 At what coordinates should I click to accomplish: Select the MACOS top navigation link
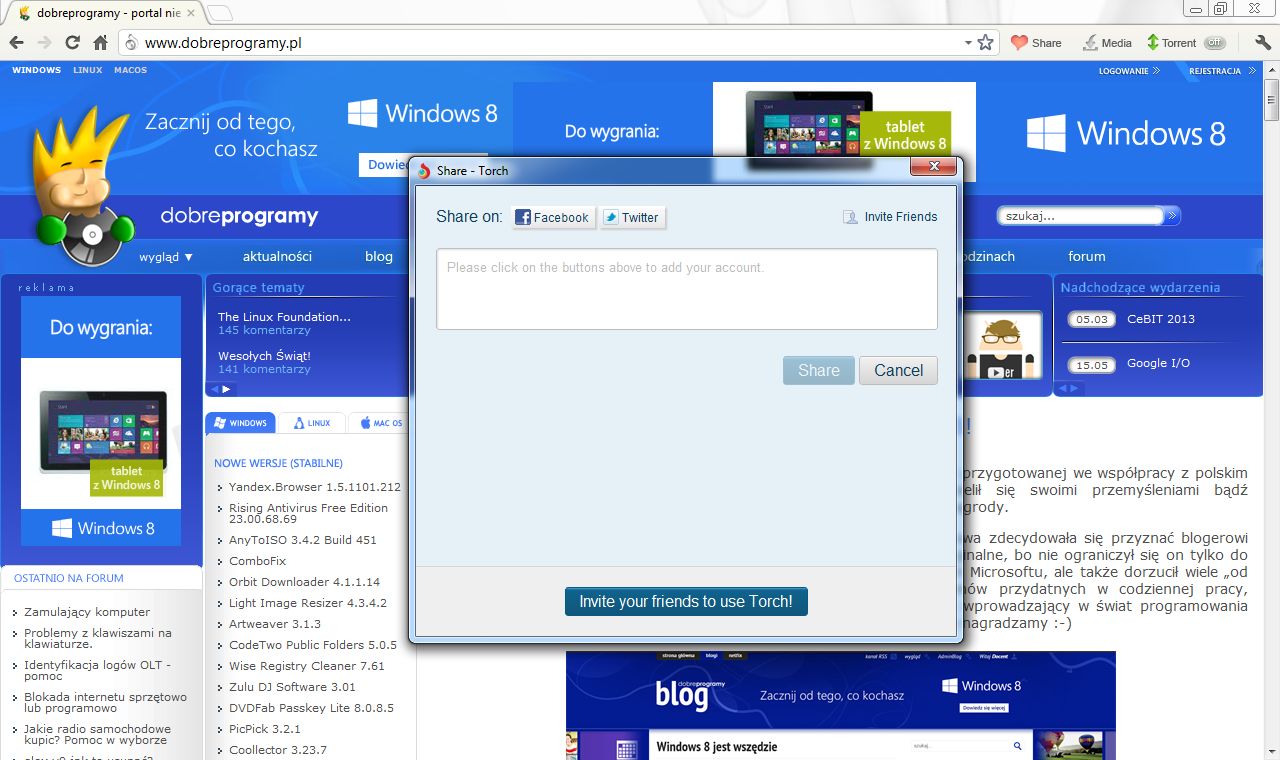[x=130, y=70]
